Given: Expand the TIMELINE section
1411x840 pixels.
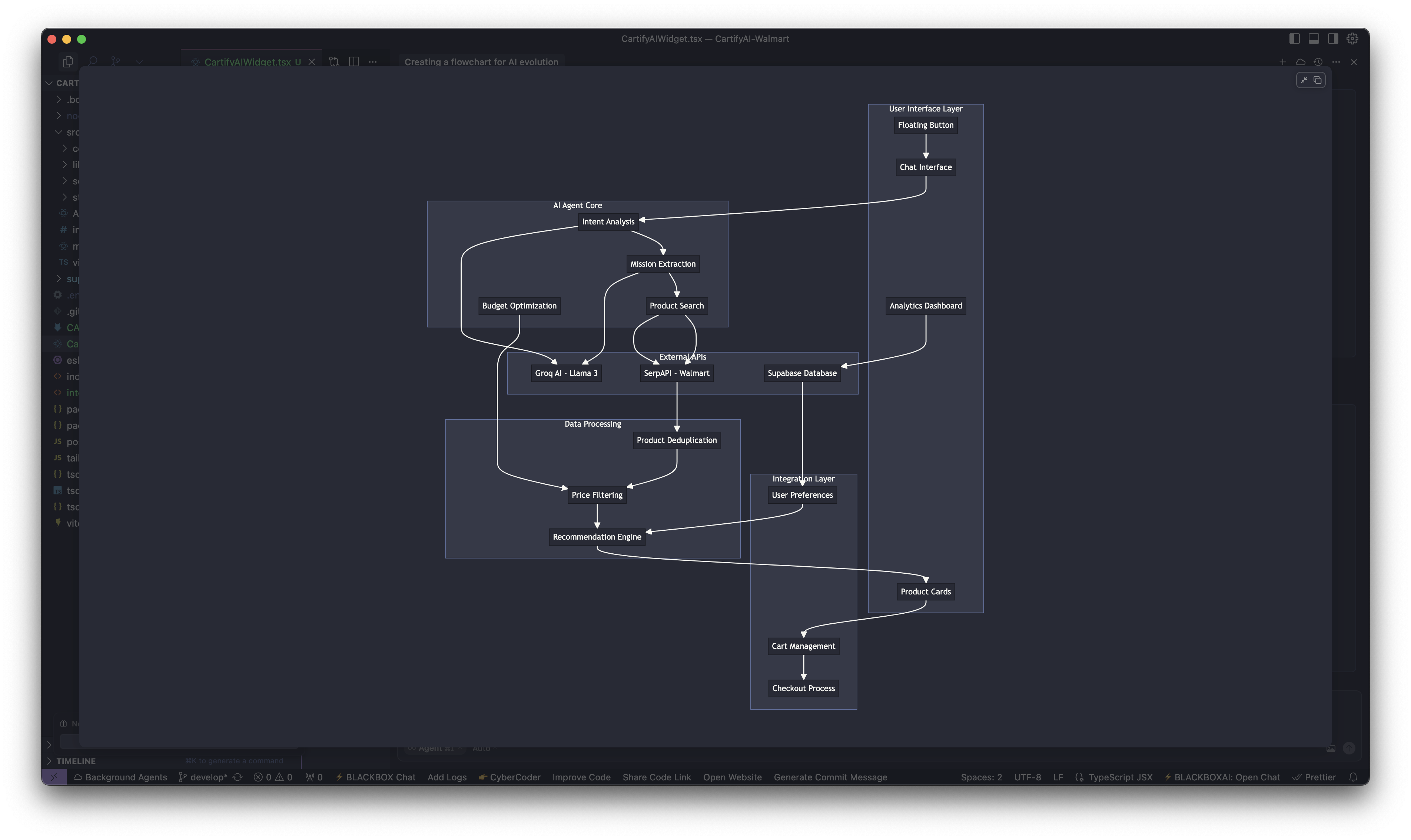Looking at the screenshot, I should point(75,761).
